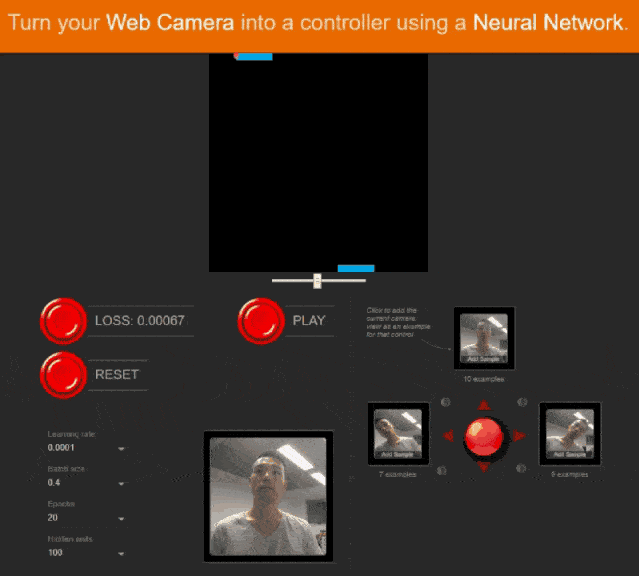Click the red joystick ball

pos(484,436)
